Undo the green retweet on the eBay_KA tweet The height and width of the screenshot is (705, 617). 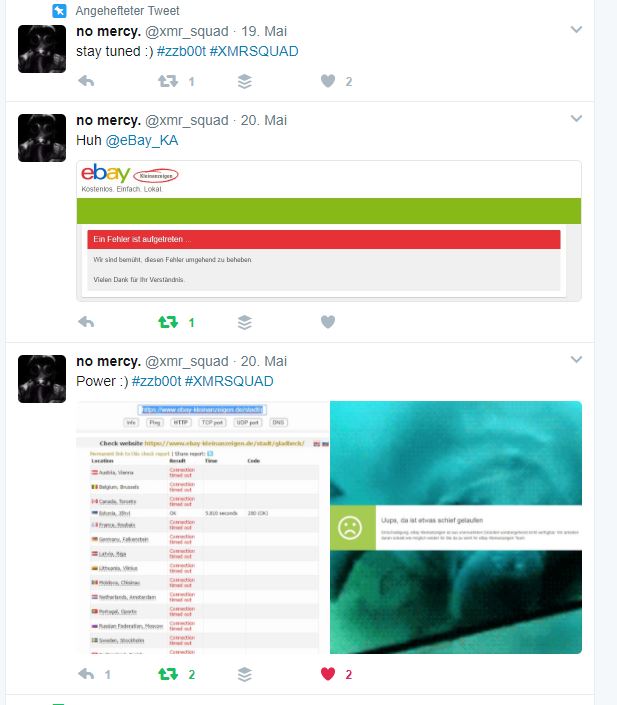[x=168, y=322]
